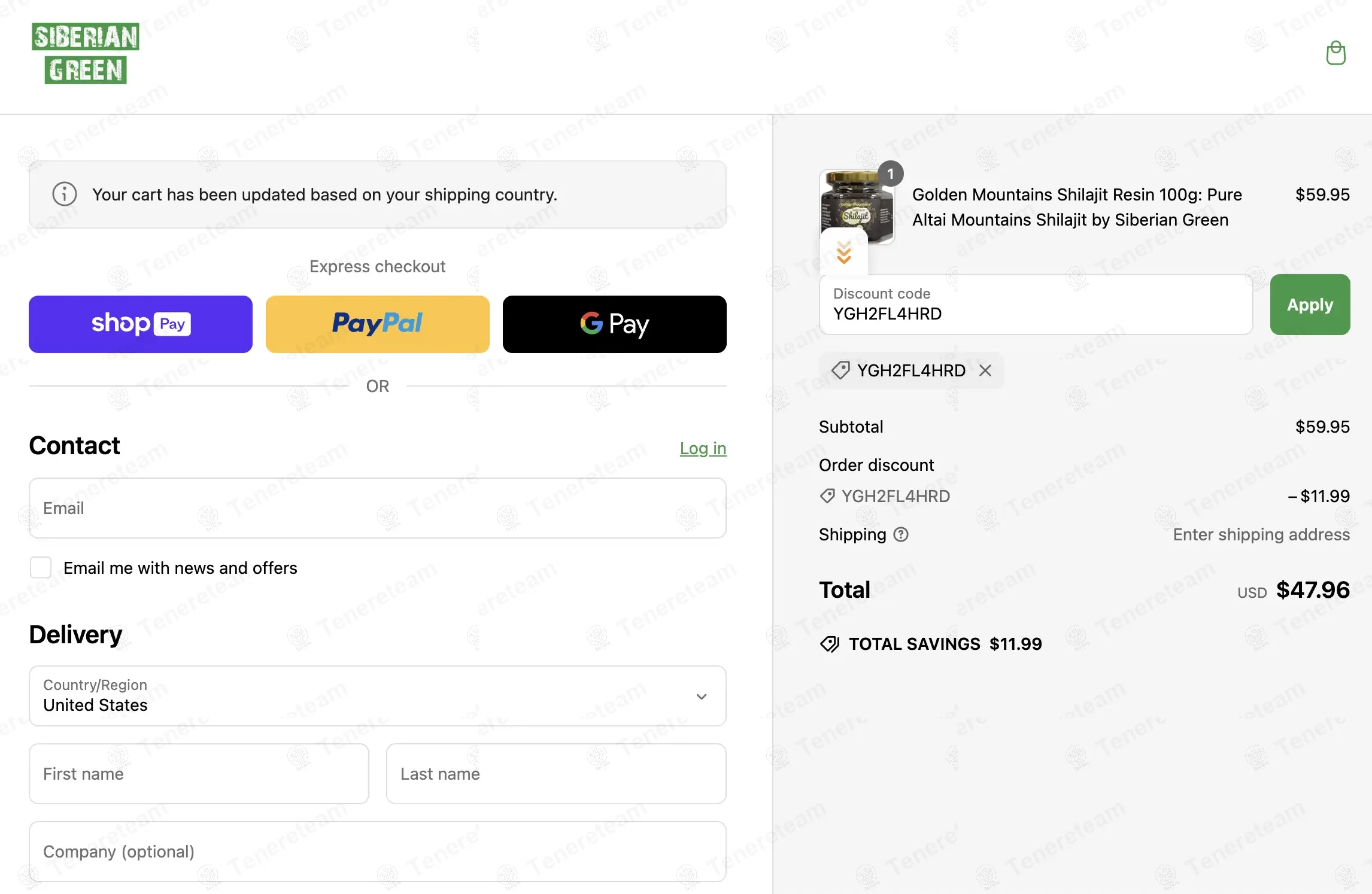Viewport: 1372px width, 894px height.
Task: Click the Shipping help question mark icon
Action: [901, 534]
